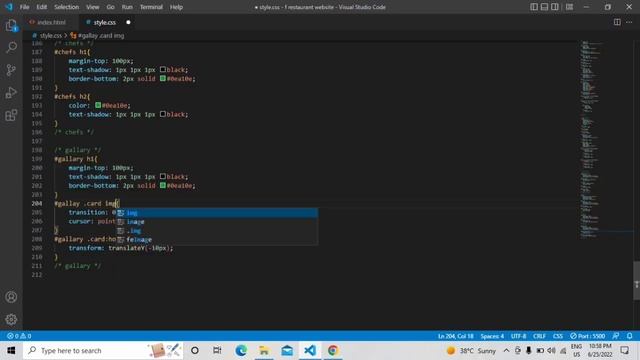Open Run and Debug view

pyautogui.click(x=11, y=93)
